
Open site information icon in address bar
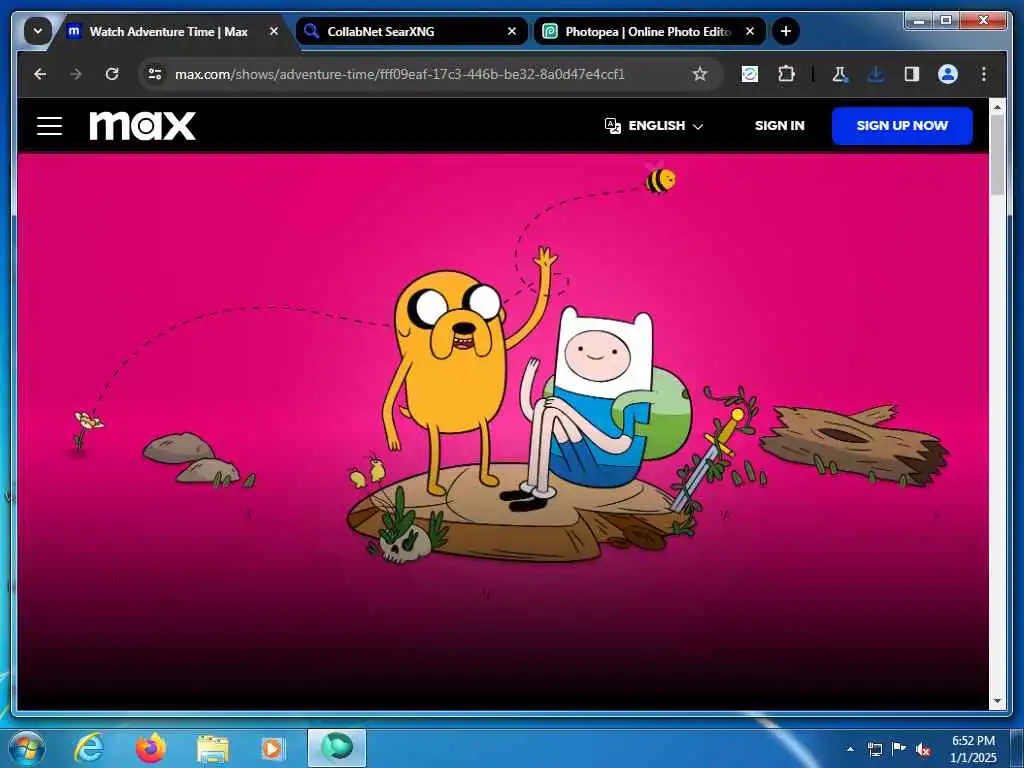pos(155,74)
